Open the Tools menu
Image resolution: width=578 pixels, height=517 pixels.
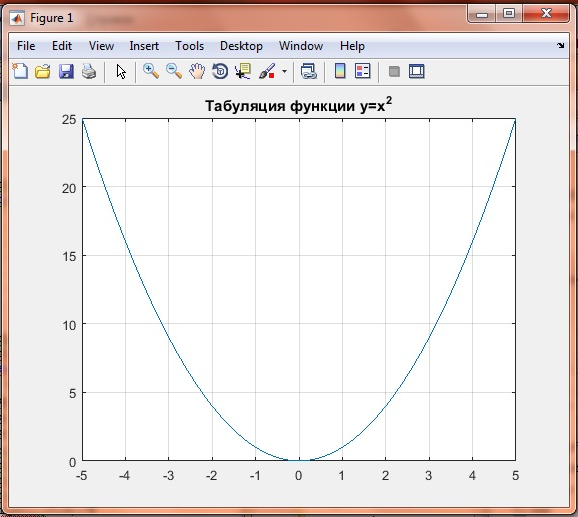[x=189, y=46]
